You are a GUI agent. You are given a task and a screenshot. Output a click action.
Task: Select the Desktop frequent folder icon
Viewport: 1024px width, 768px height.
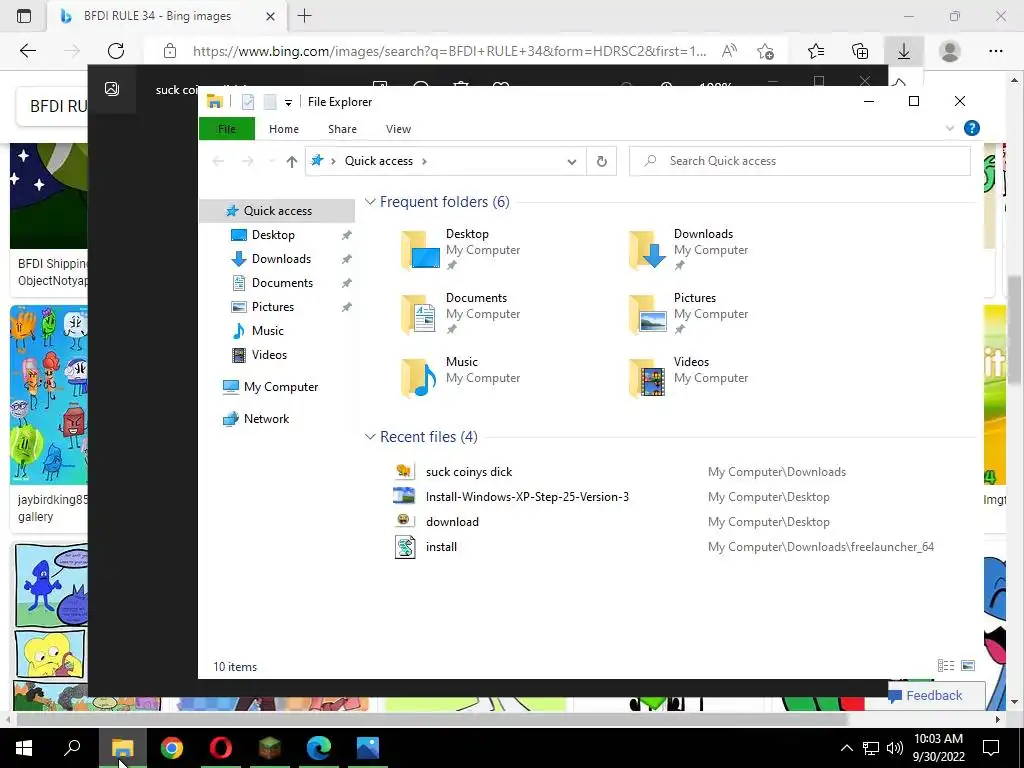pos(420,250)
